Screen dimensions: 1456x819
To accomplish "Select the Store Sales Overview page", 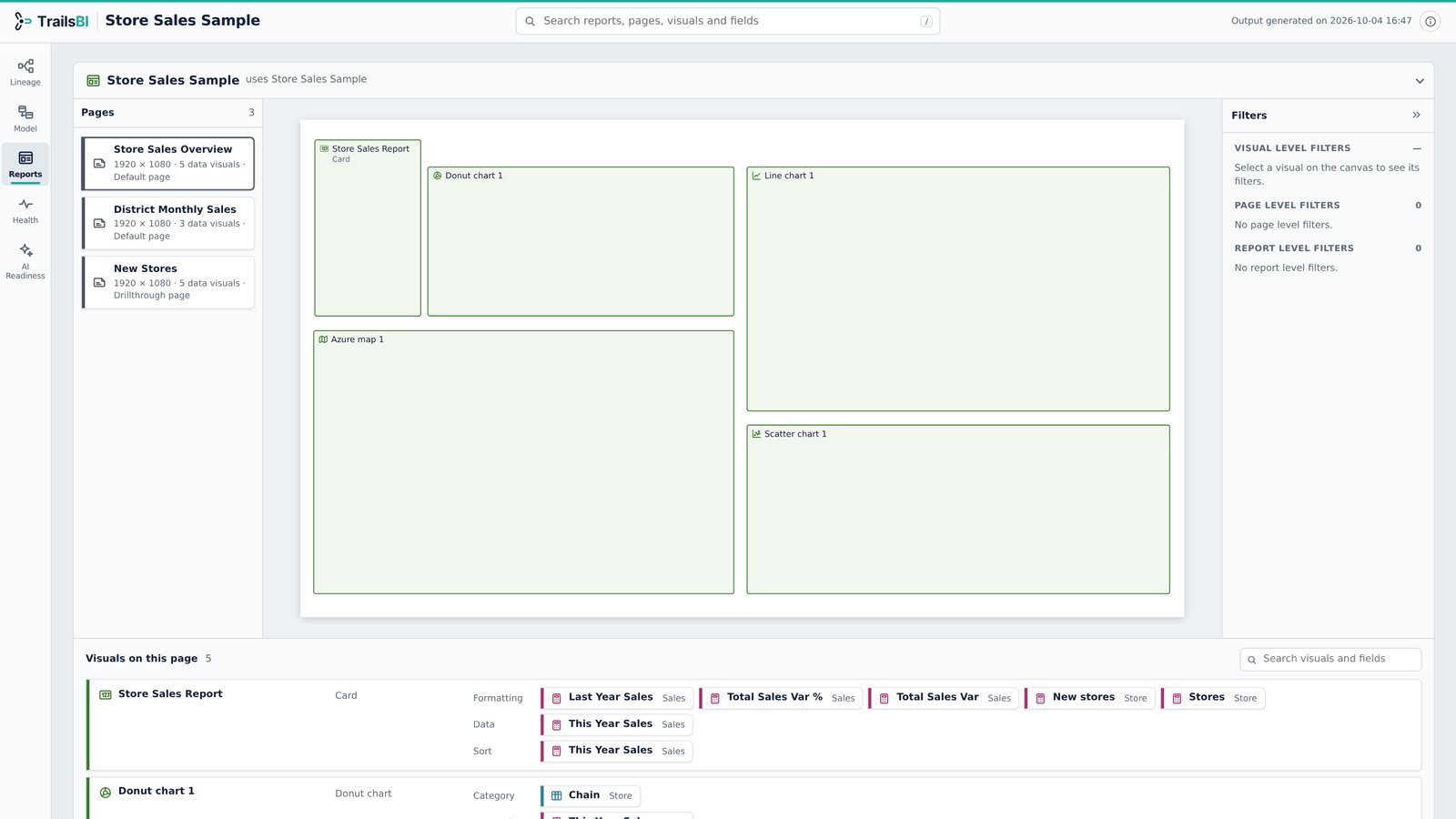I will coord(168,163).
